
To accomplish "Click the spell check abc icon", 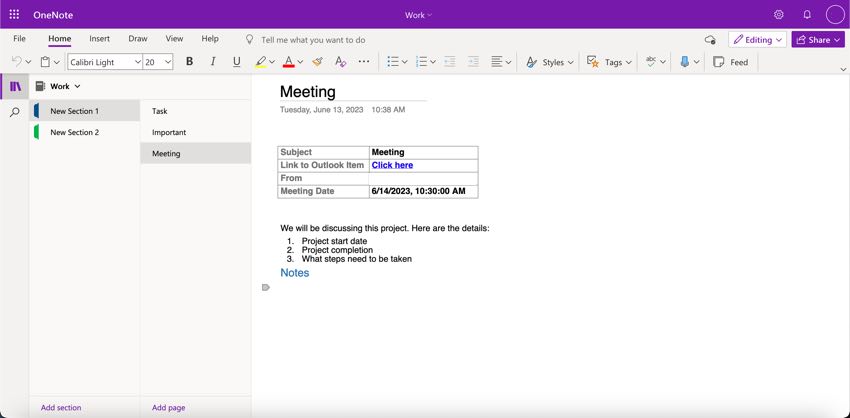I will tap(651, 62).
